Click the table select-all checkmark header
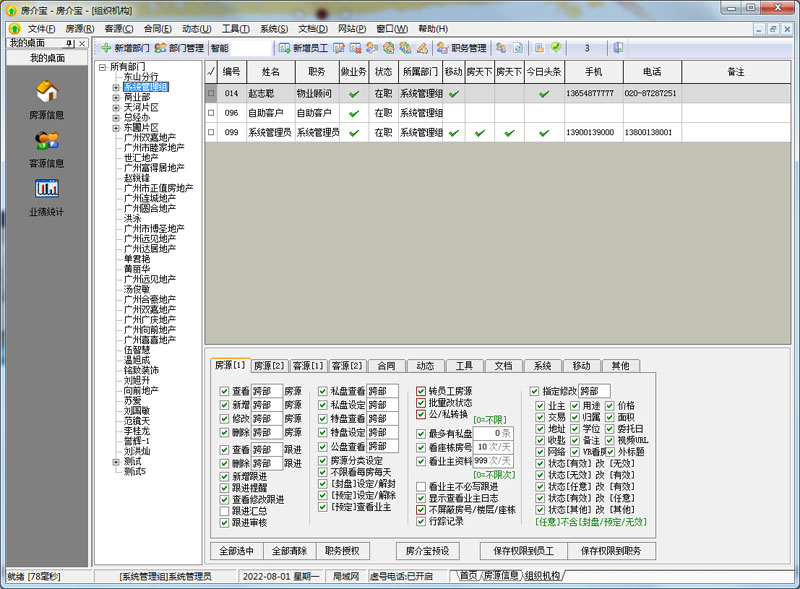 tap(211, 72)
